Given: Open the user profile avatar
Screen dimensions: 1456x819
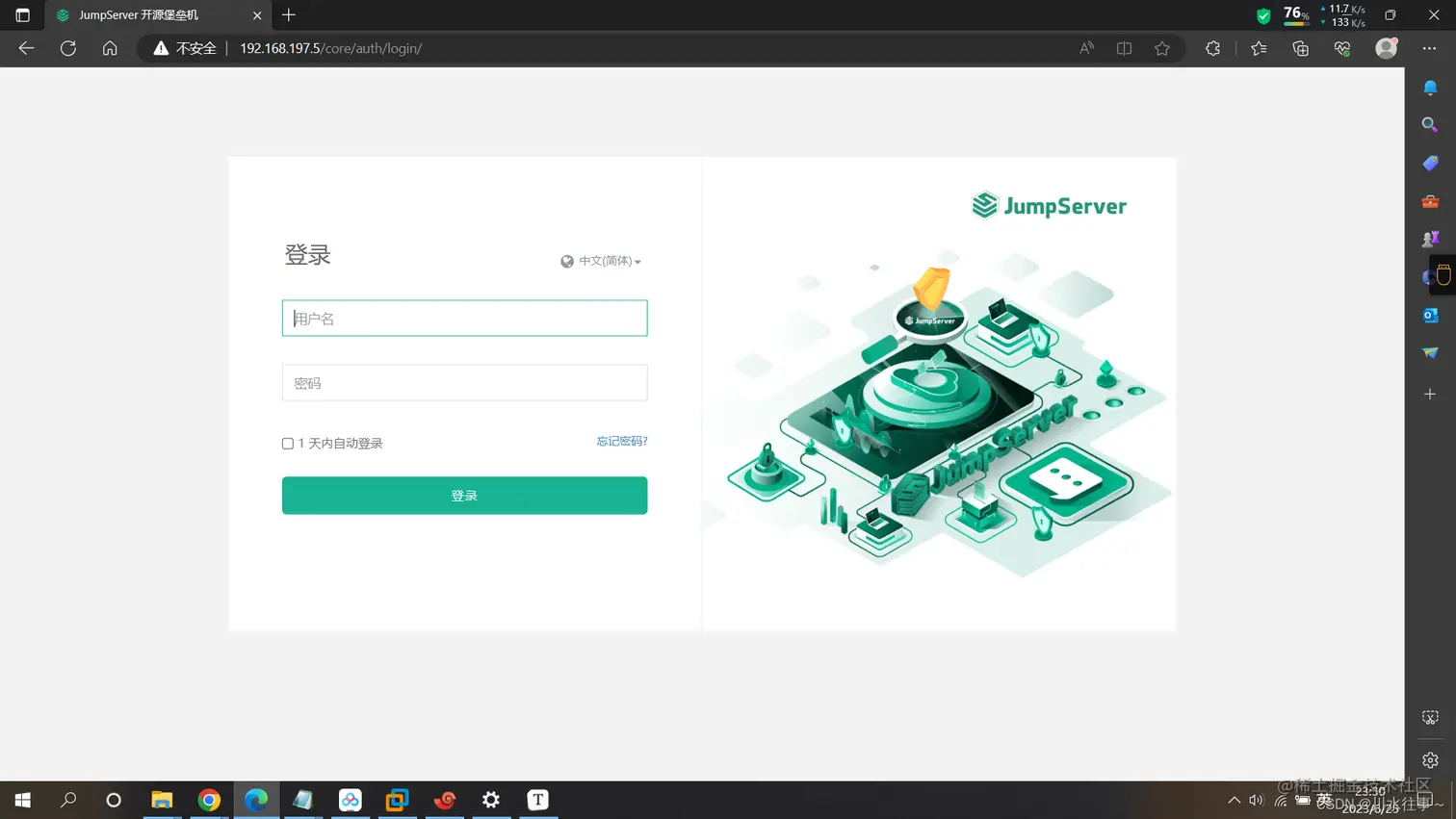Looking at the screenshot, I should 1387,47.
